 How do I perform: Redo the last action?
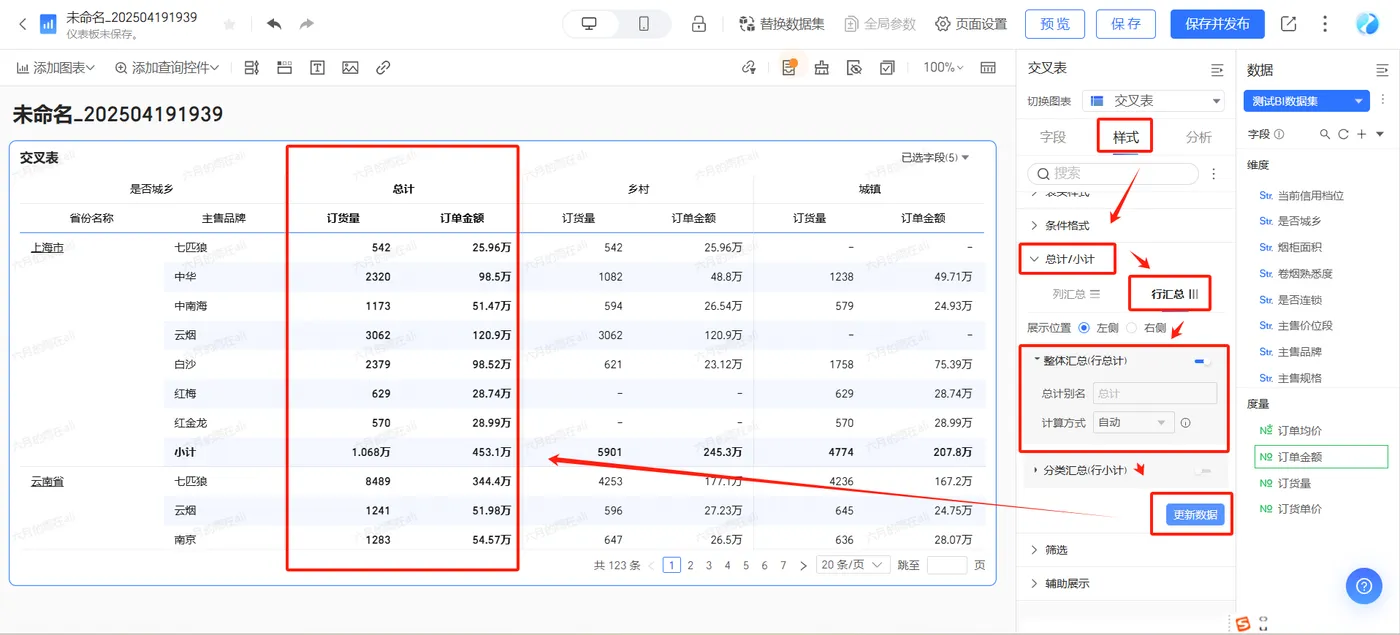coord(306,24)
